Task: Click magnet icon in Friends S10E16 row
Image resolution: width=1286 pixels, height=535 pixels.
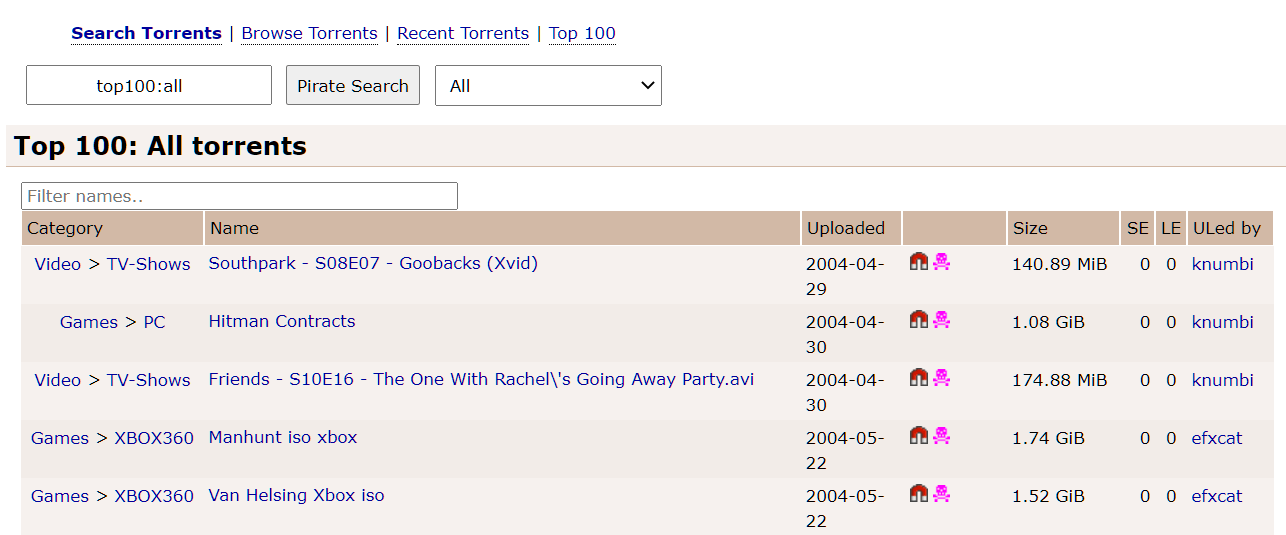Action: click(x=919, y=378)
